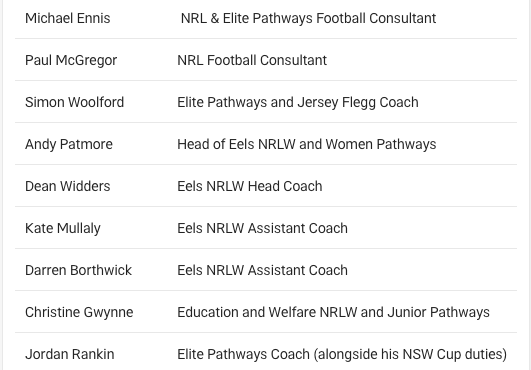Select Elite Pathways and Jersey Flegg Coach

coord(298,103)
